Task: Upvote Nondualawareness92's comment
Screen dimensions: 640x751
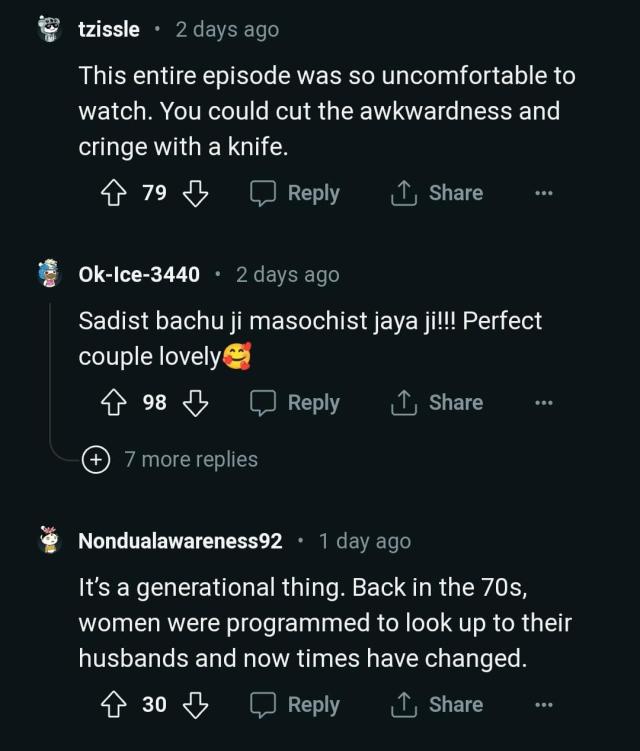Action: point(114,705)
